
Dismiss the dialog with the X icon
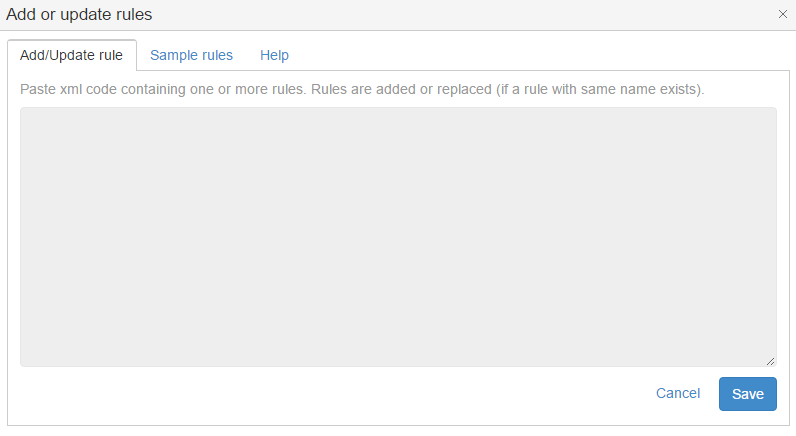pyautogui.click(x=782, y=15)
